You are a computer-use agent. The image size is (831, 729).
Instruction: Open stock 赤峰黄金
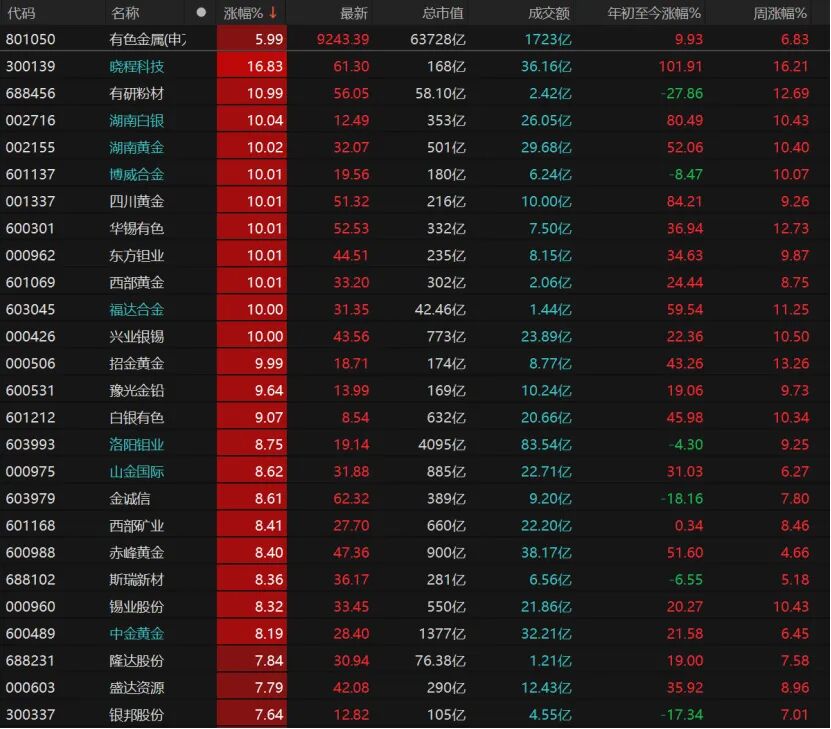(137, 553)
